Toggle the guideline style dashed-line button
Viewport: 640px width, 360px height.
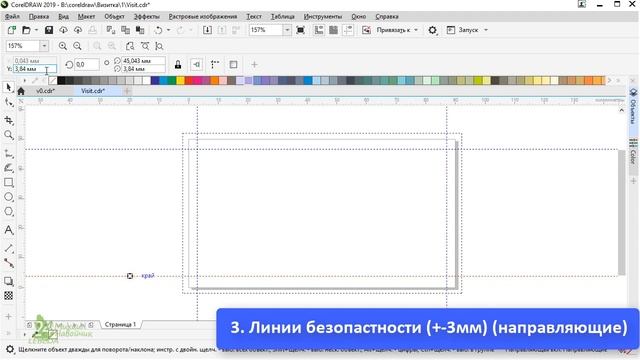tap(215, 64)
